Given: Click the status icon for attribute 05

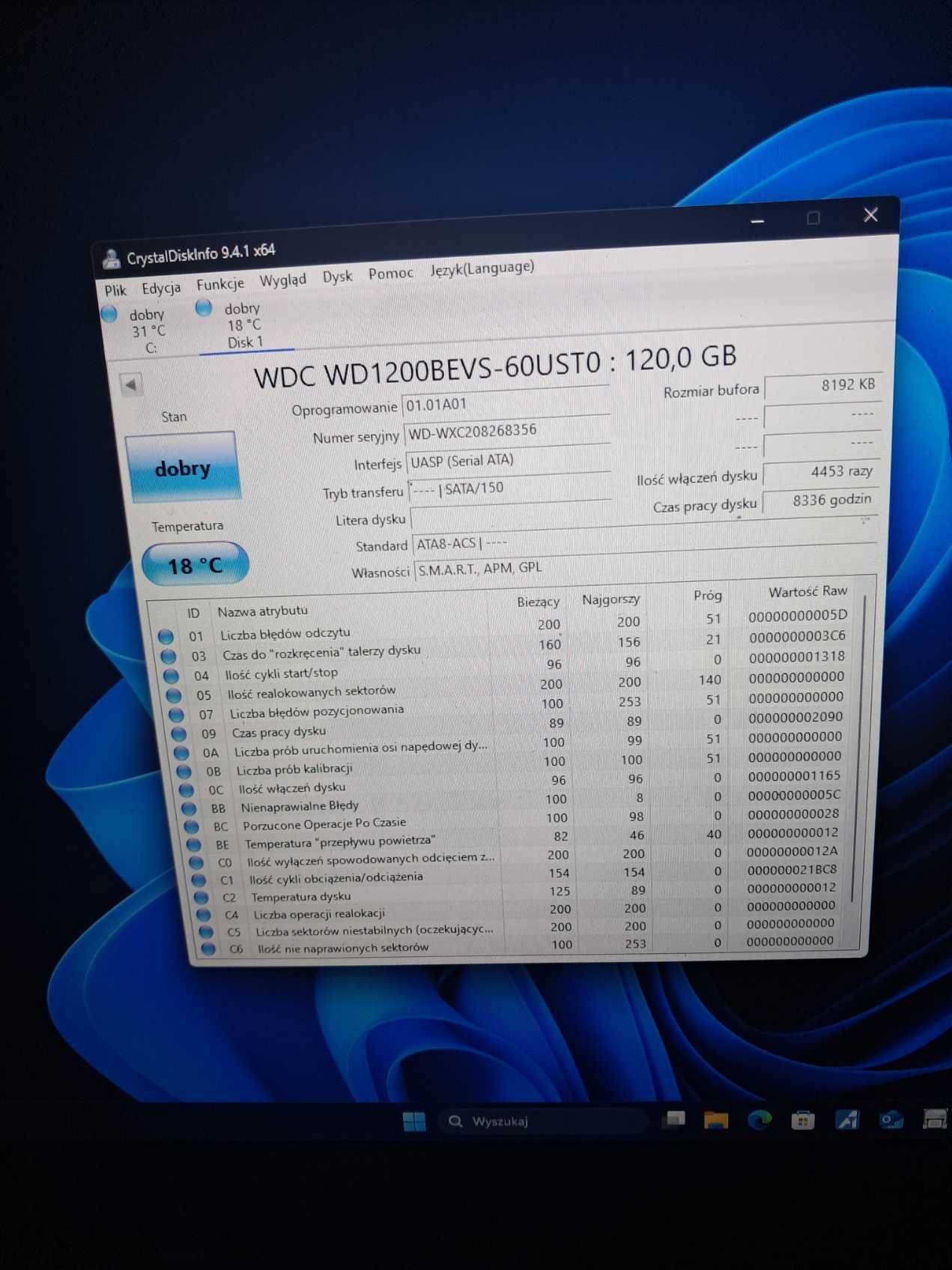Looking at the screenshot, I should click(x=173, y=696).
